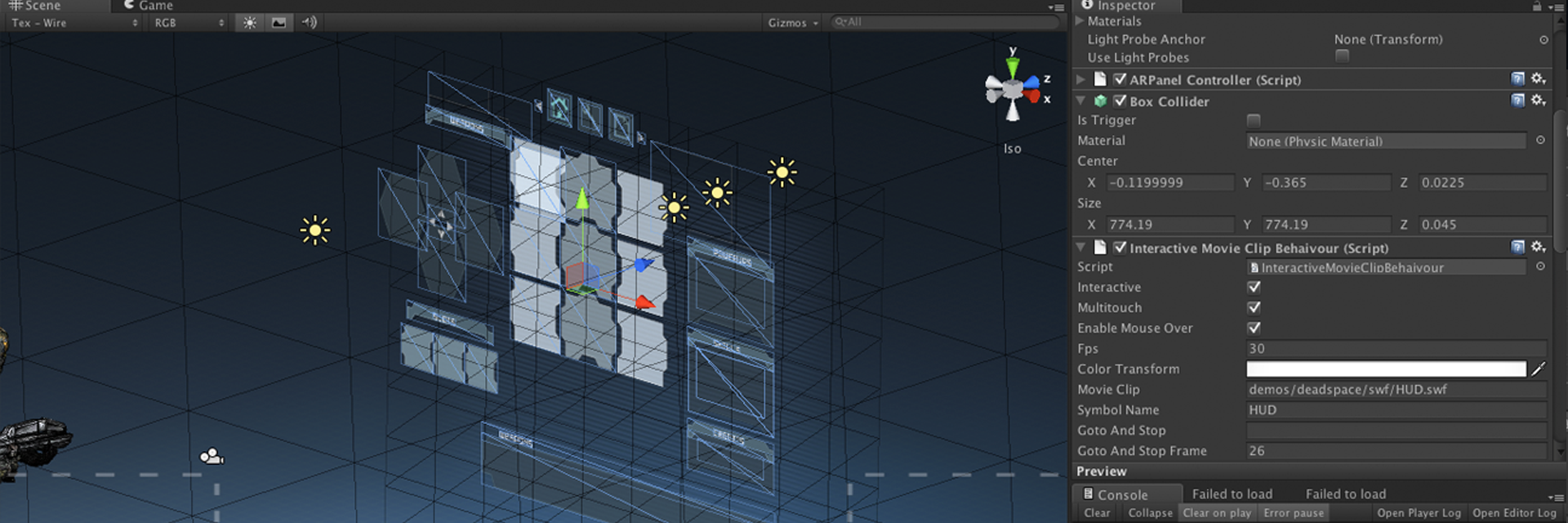The width and height of the screenshot is (1568, 523).
Task: Toggle the Inspector lock icon
Action: click(x=1537, y=6)
